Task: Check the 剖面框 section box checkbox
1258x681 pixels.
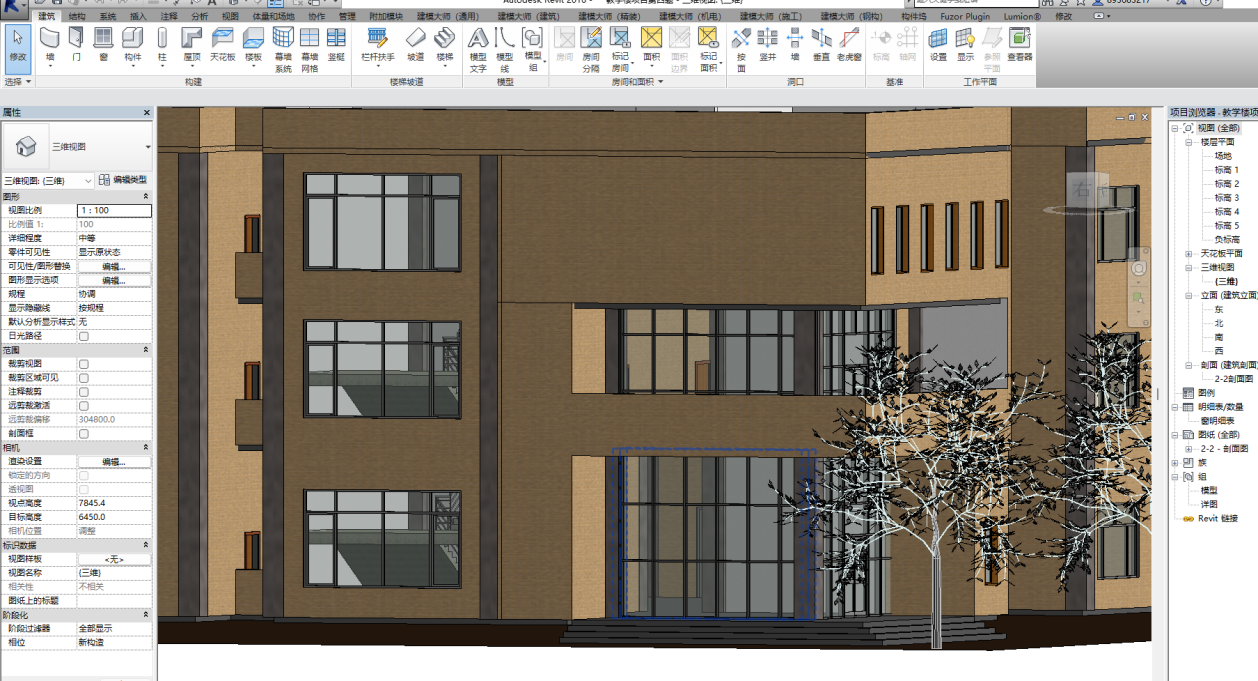Action: click(x=84, y=435)
